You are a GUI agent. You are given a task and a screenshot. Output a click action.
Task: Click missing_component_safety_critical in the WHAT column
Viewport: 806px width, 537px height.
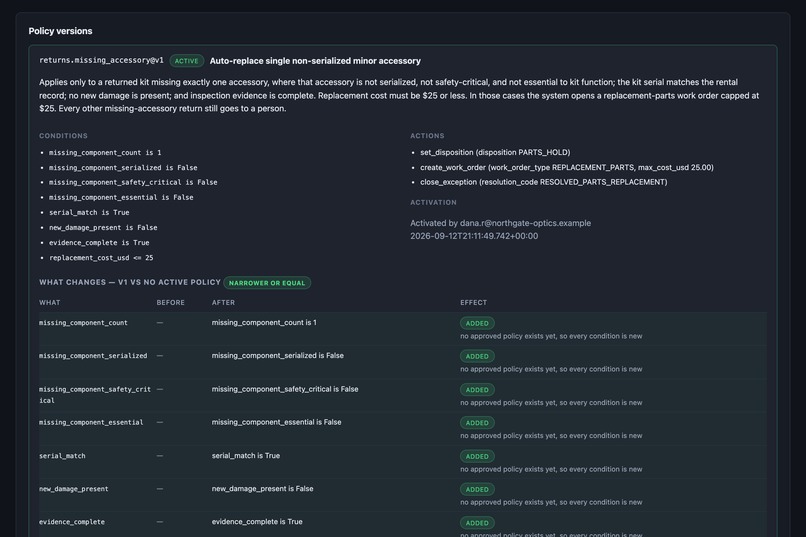tap(95, 395)
